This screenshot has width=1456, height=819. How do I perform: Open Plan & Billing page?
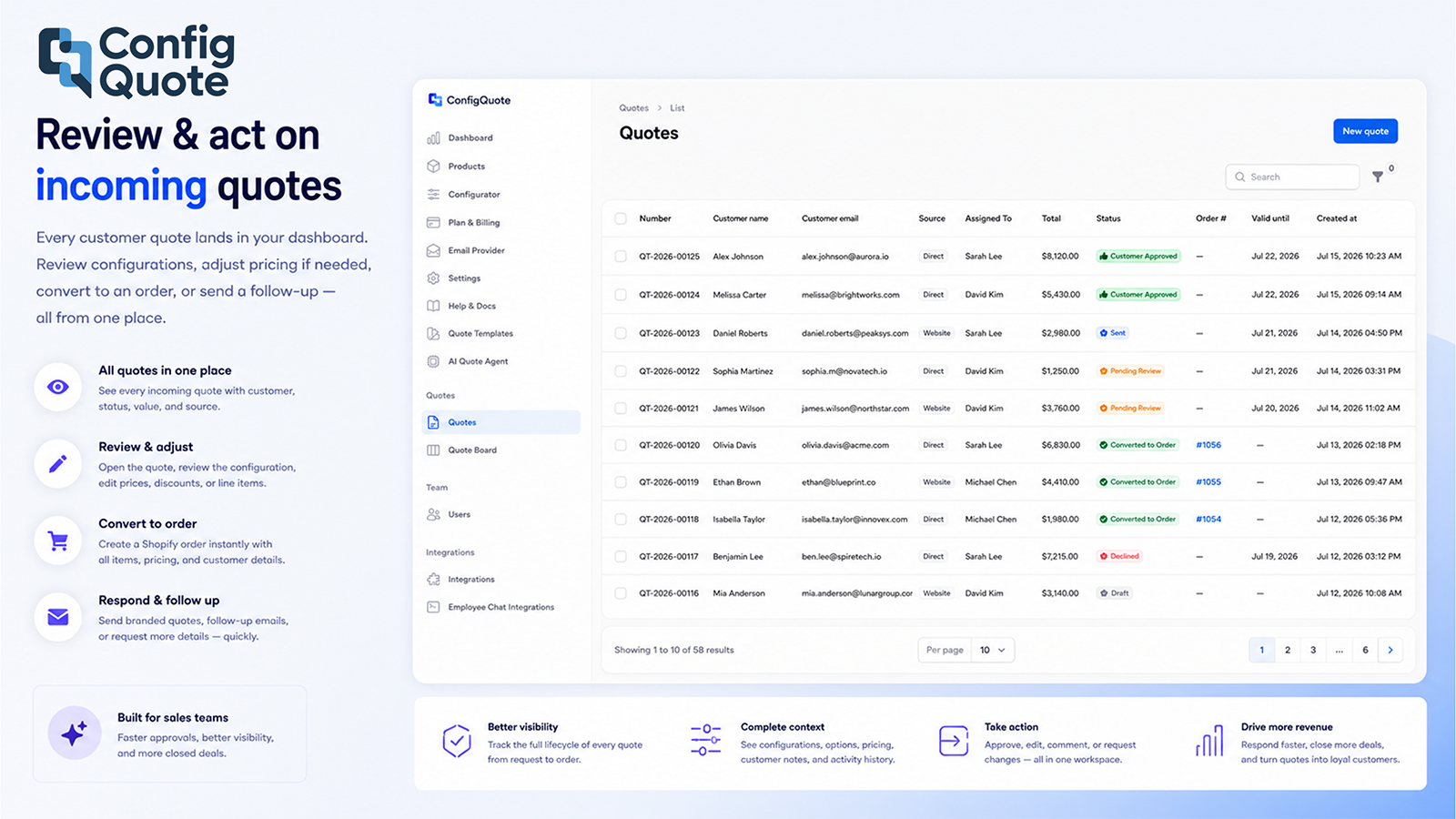[474, 222]
